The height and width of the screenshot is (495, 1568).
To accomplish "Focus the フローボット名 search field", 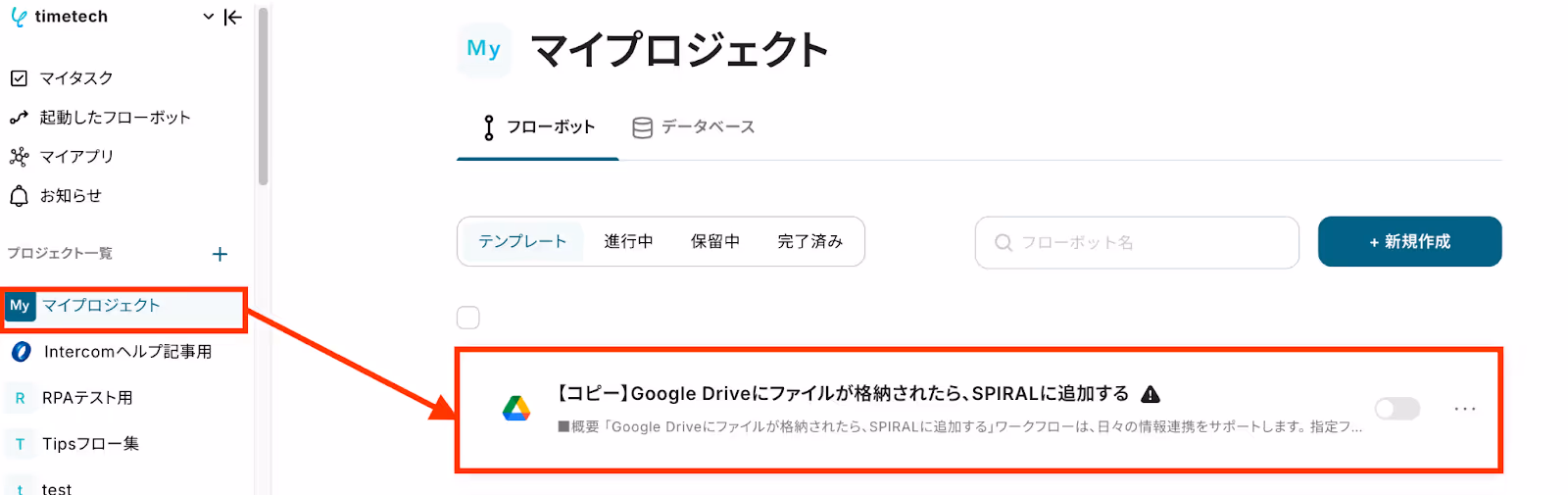I will pyautogui.click(x=1137, y=242).
